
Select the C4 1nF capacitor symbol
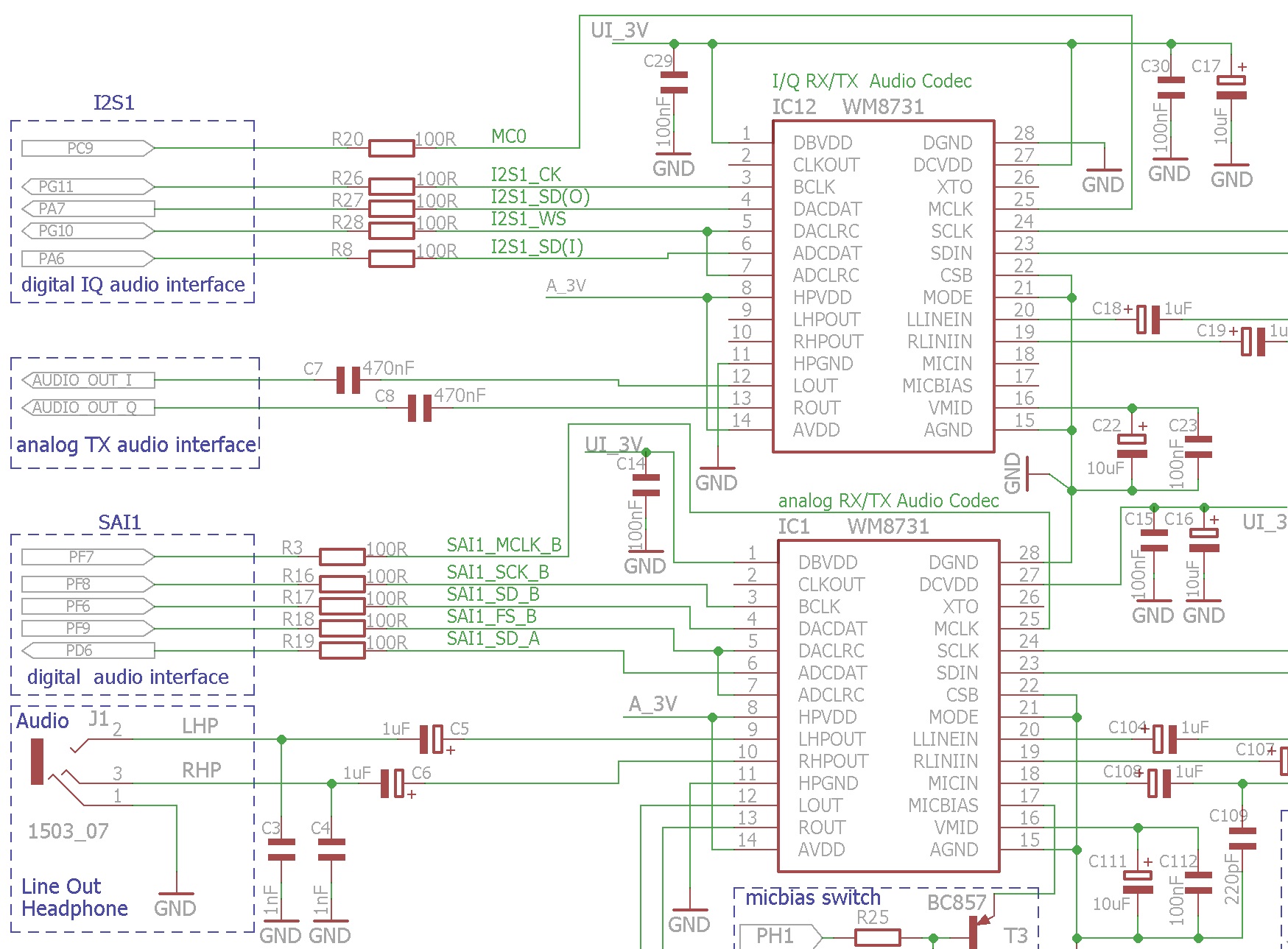(331, 850)
